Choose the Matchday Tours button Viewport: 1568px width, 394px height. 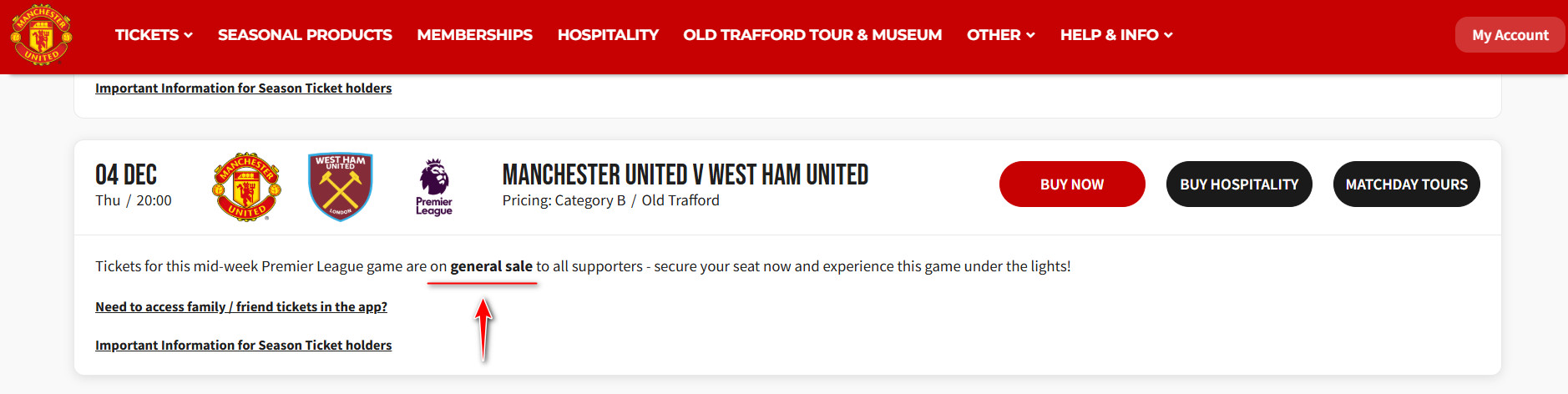pyautogui.click(x=1406, y=184)
